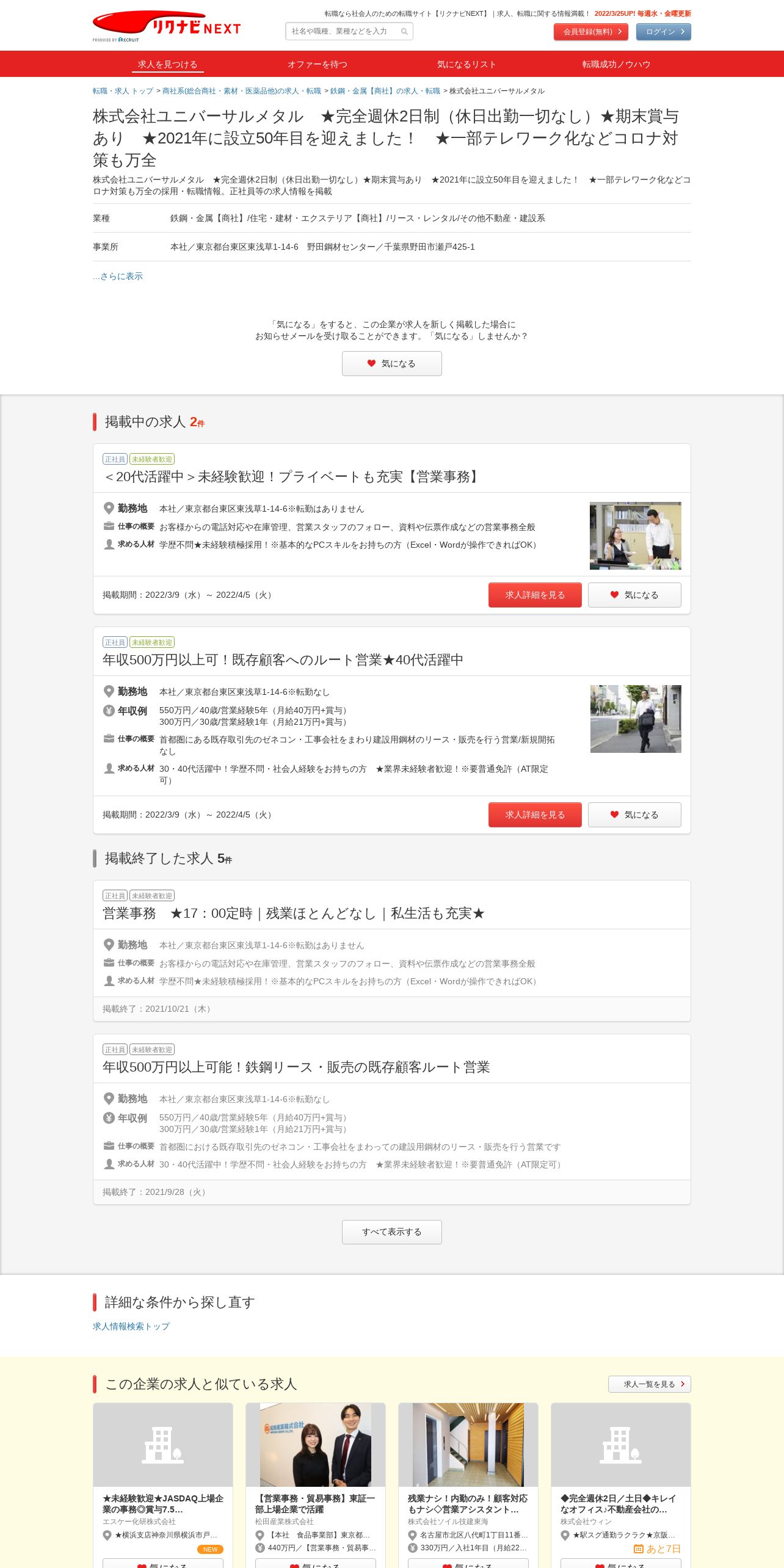Open similar job ★未経験歓迎★JASDAQ上場企業の事務

(163, 1504)
